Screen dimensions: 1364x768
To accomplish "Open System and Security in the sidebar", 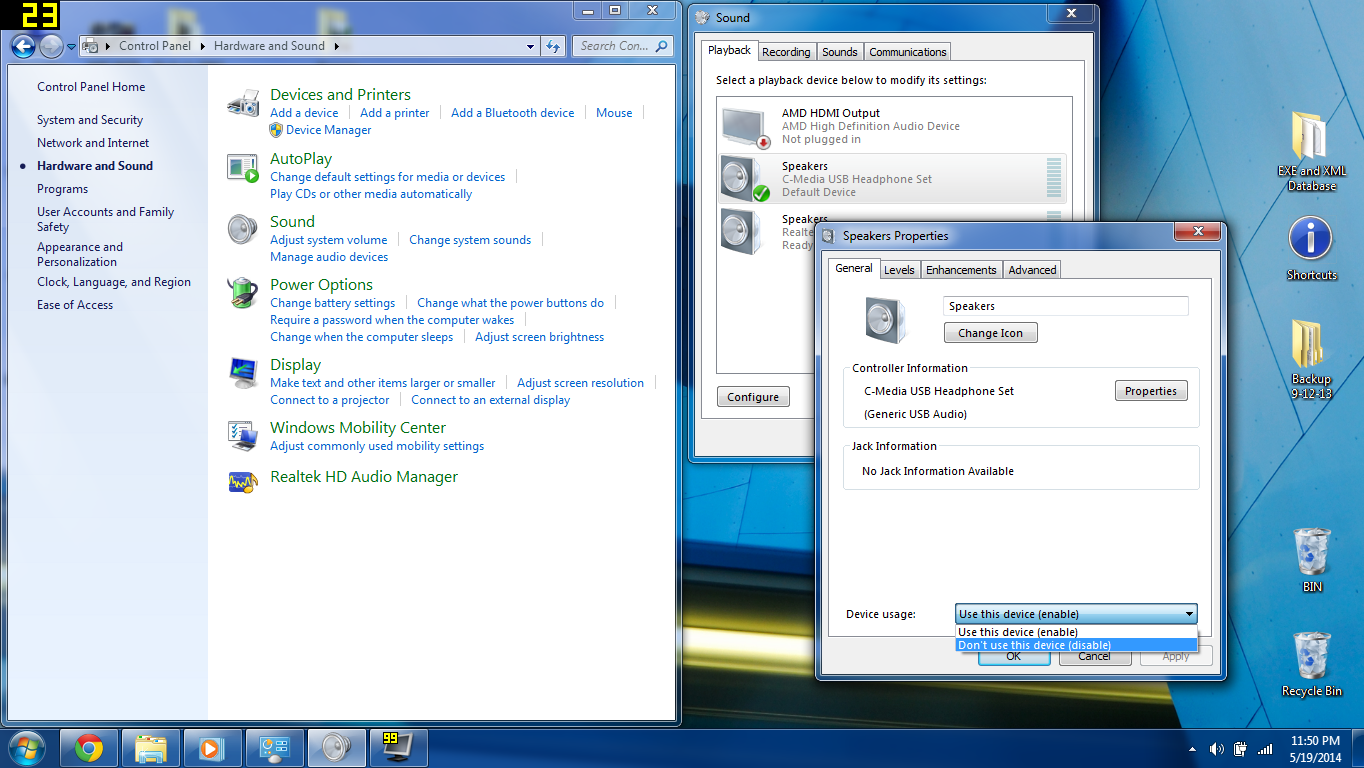I will (x=90, y=120).
